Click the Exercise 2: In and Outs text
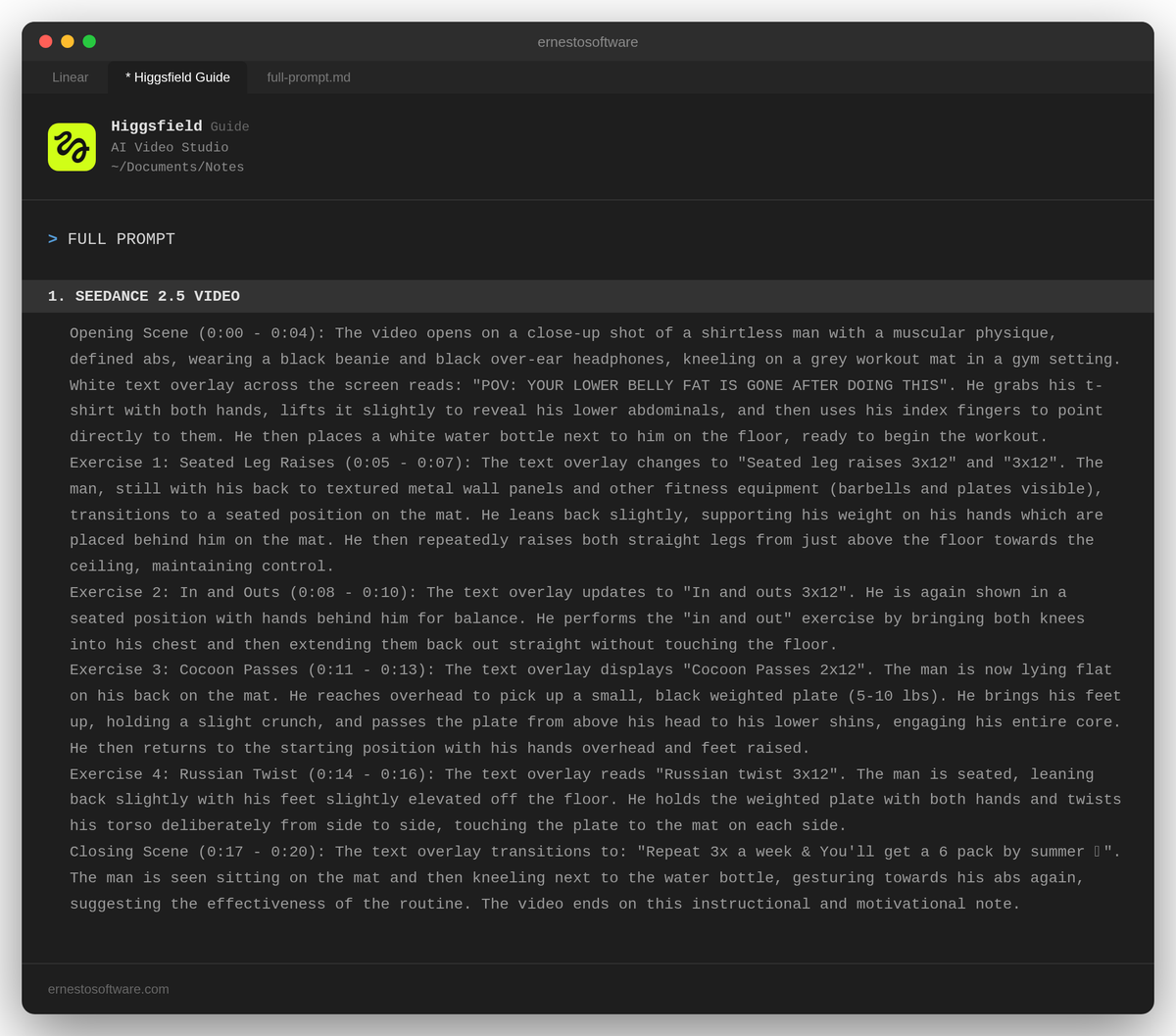The width and height of the screenshot is (1176, 1036). pos(174,592)
